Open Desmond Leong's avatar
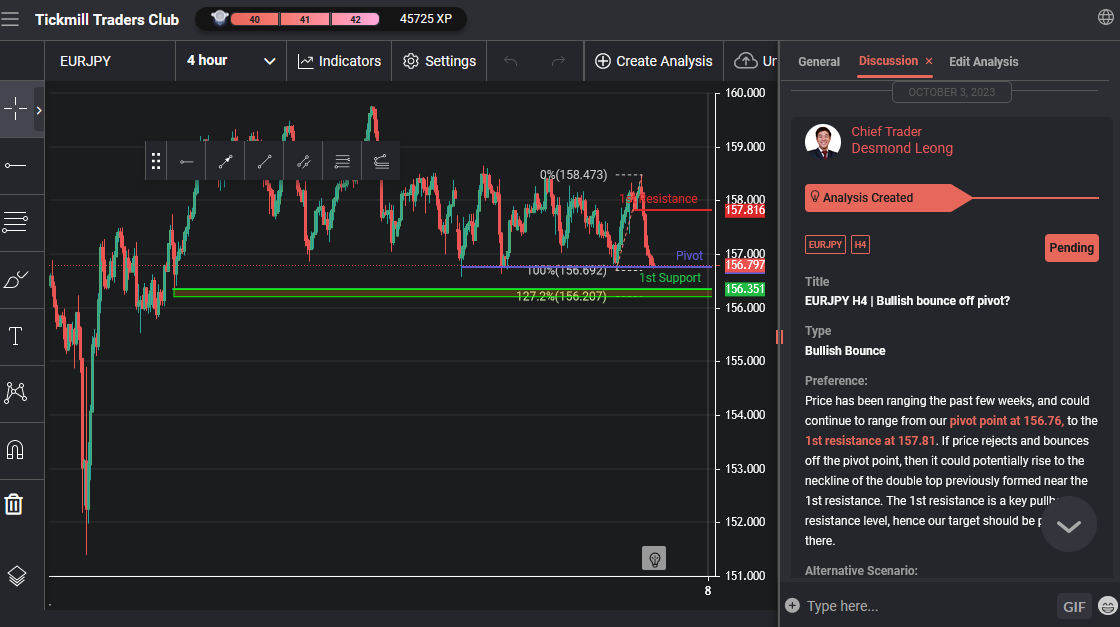Image resolution: width=1120 pixels, height=627 pixels. (x=823, y=141)
